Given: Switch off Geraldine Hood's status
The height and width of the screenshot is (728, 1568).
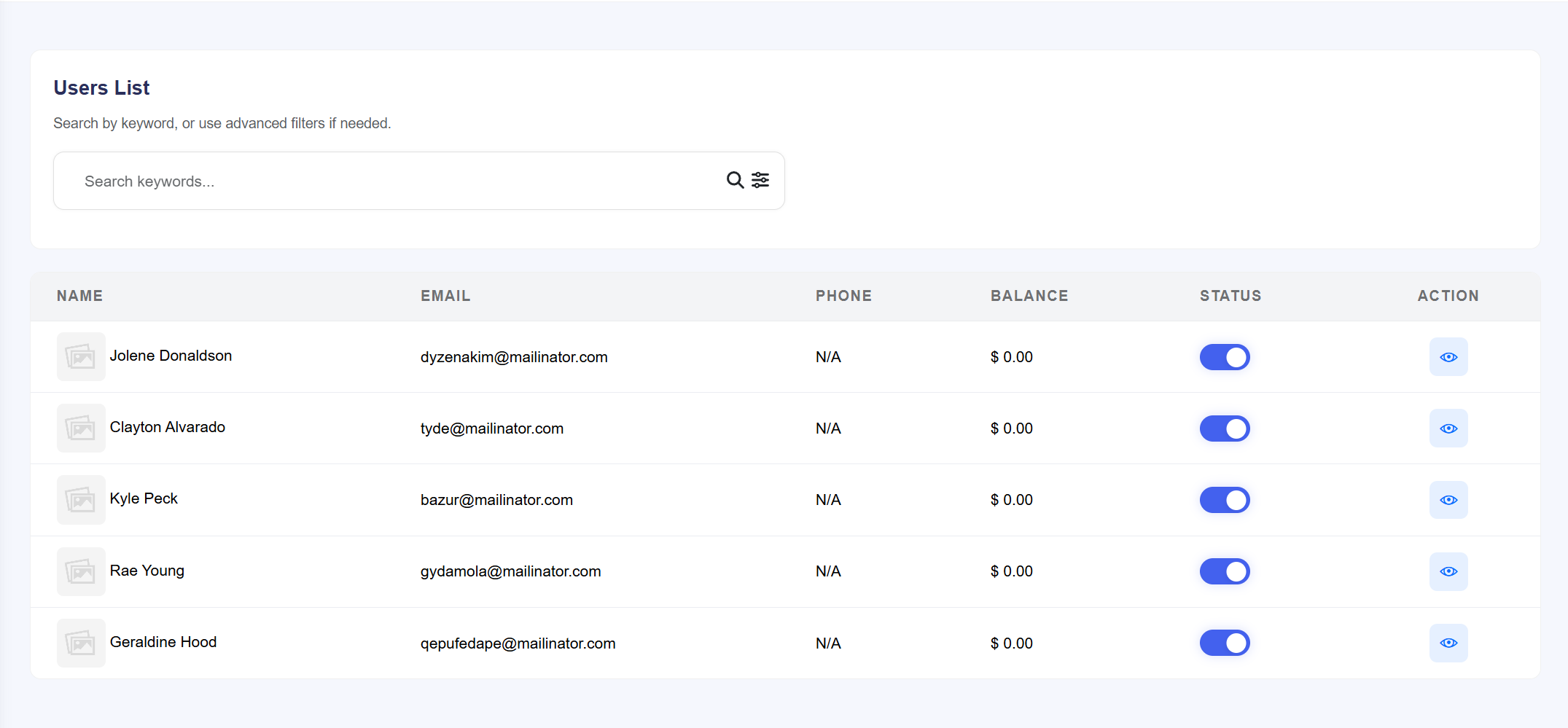Looking at the screenshot, I should click(x=1225, y=643).
